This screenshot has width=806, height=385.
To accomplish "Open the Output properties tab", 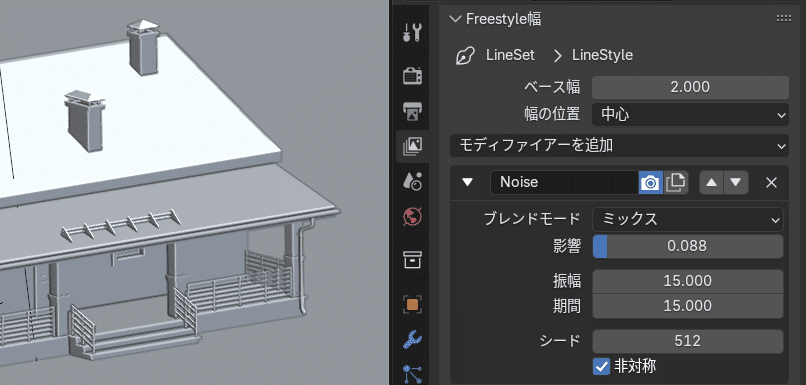I will click(x=412, y=111).
